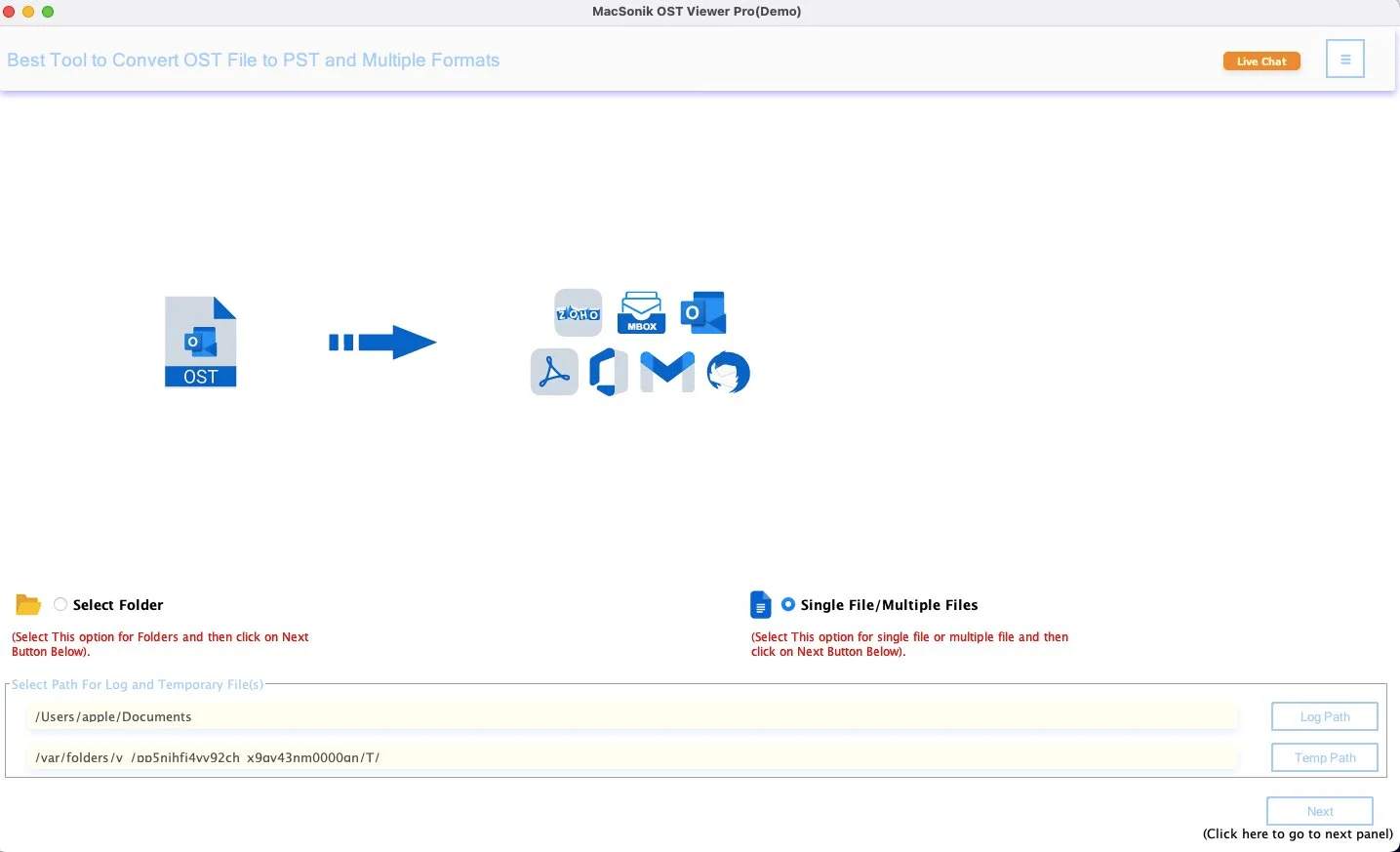This screenshot has height=852, width=1400.
Task: Click the 'Best Tool to Convert OST' heading
Action: tap(254, 61)
